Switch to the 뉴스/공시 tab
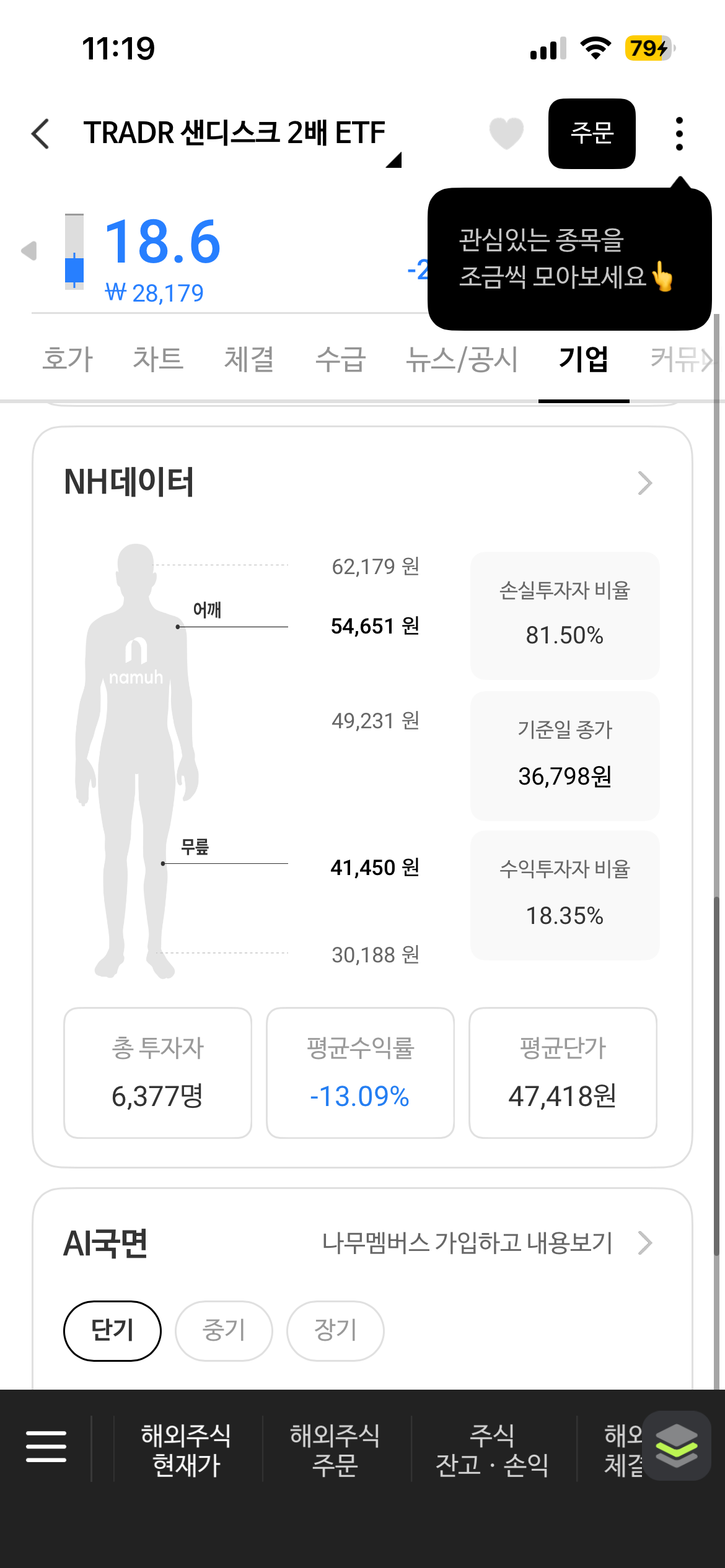The width and height of the screenshot is (725, 1568). [x=462, y=359]
